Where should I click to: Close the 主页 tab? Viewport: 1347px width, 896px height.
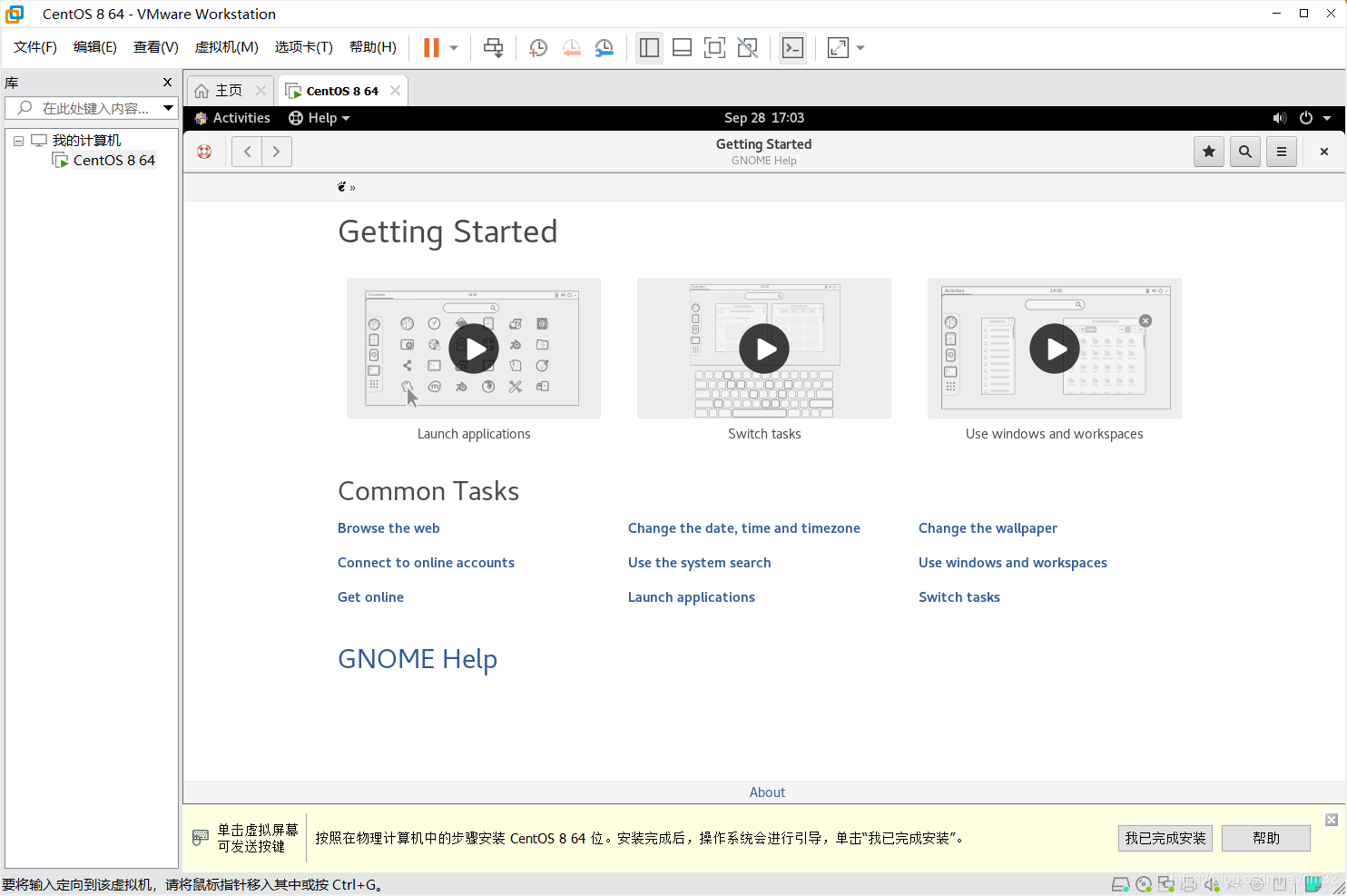point(261,90)
